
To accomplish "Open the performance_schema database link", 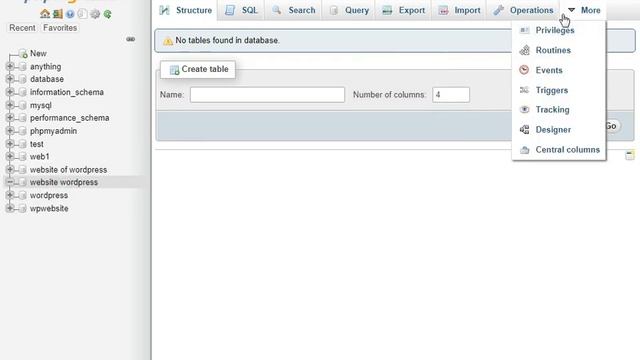I will [x=69, y=118].
